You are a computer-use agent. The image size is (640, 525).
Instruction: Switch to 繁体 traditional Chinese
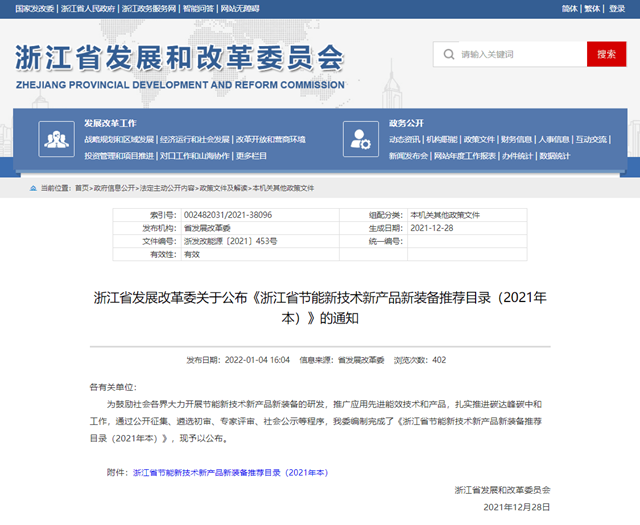pyautogui.click(x=593, y=8)
